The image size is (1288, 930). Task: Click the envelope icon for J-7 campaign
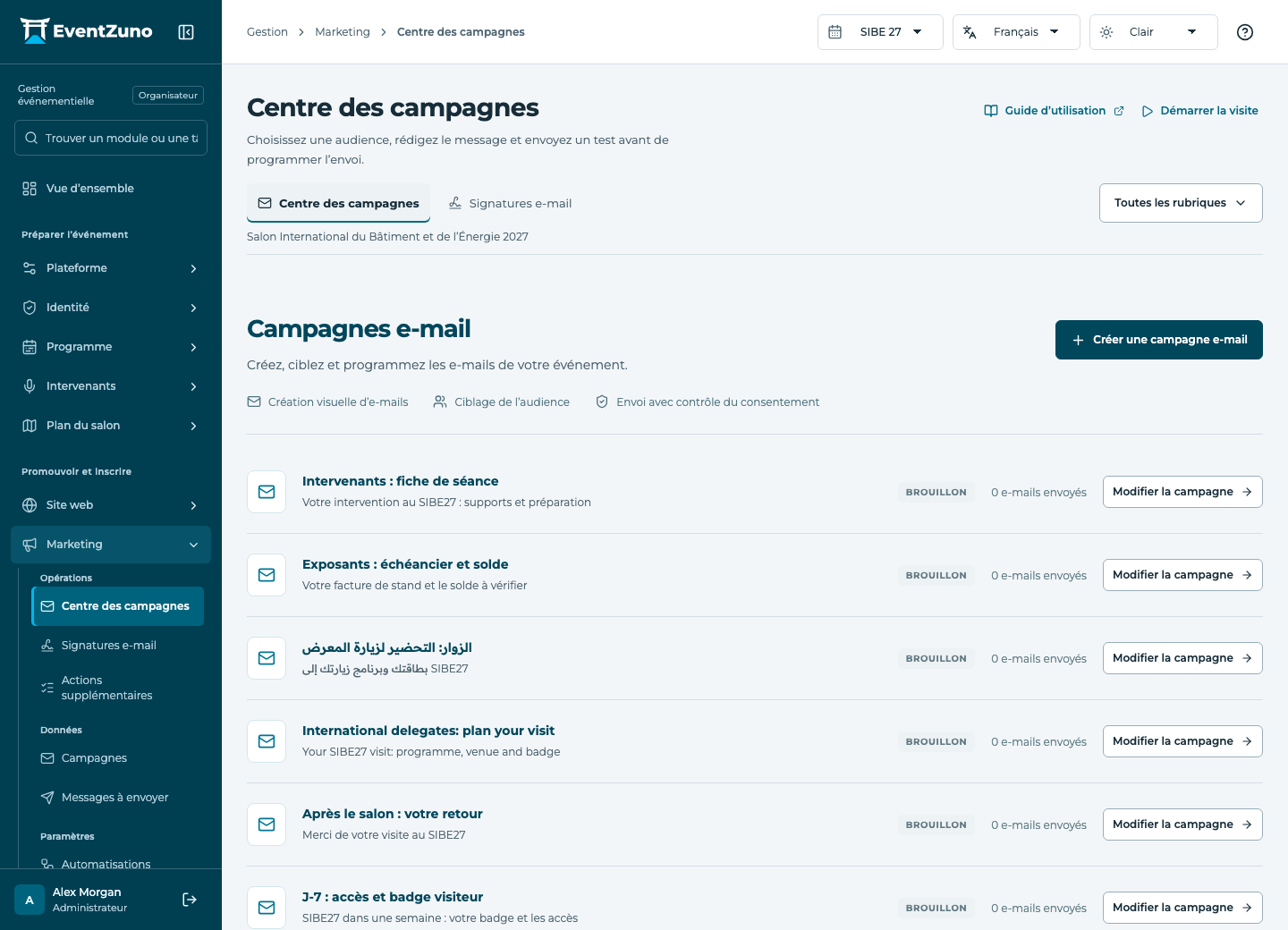pos(267,908)
